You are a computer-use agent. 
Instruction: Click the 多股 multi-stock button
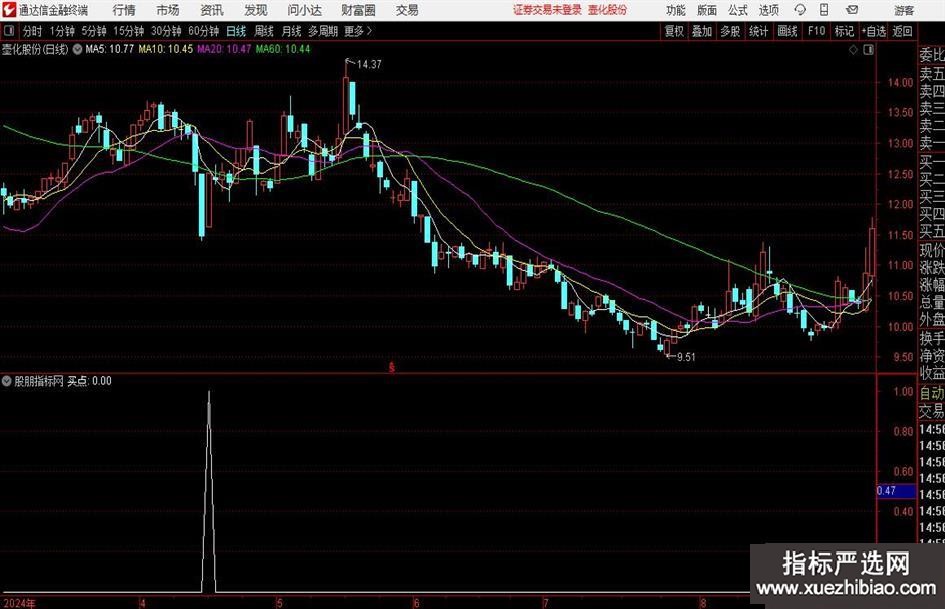(730, 31)
